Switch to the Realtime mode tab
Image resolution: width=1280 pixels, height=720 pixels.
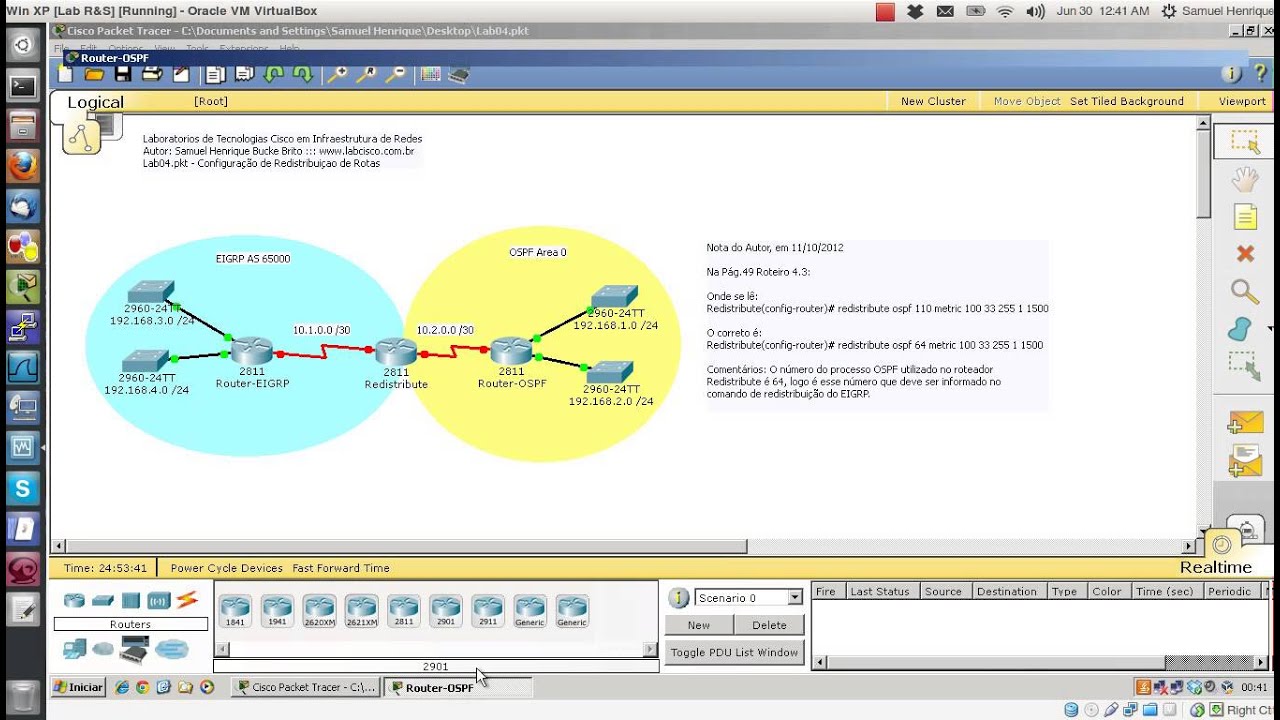pyautogui.click(x=1216, y=567)
